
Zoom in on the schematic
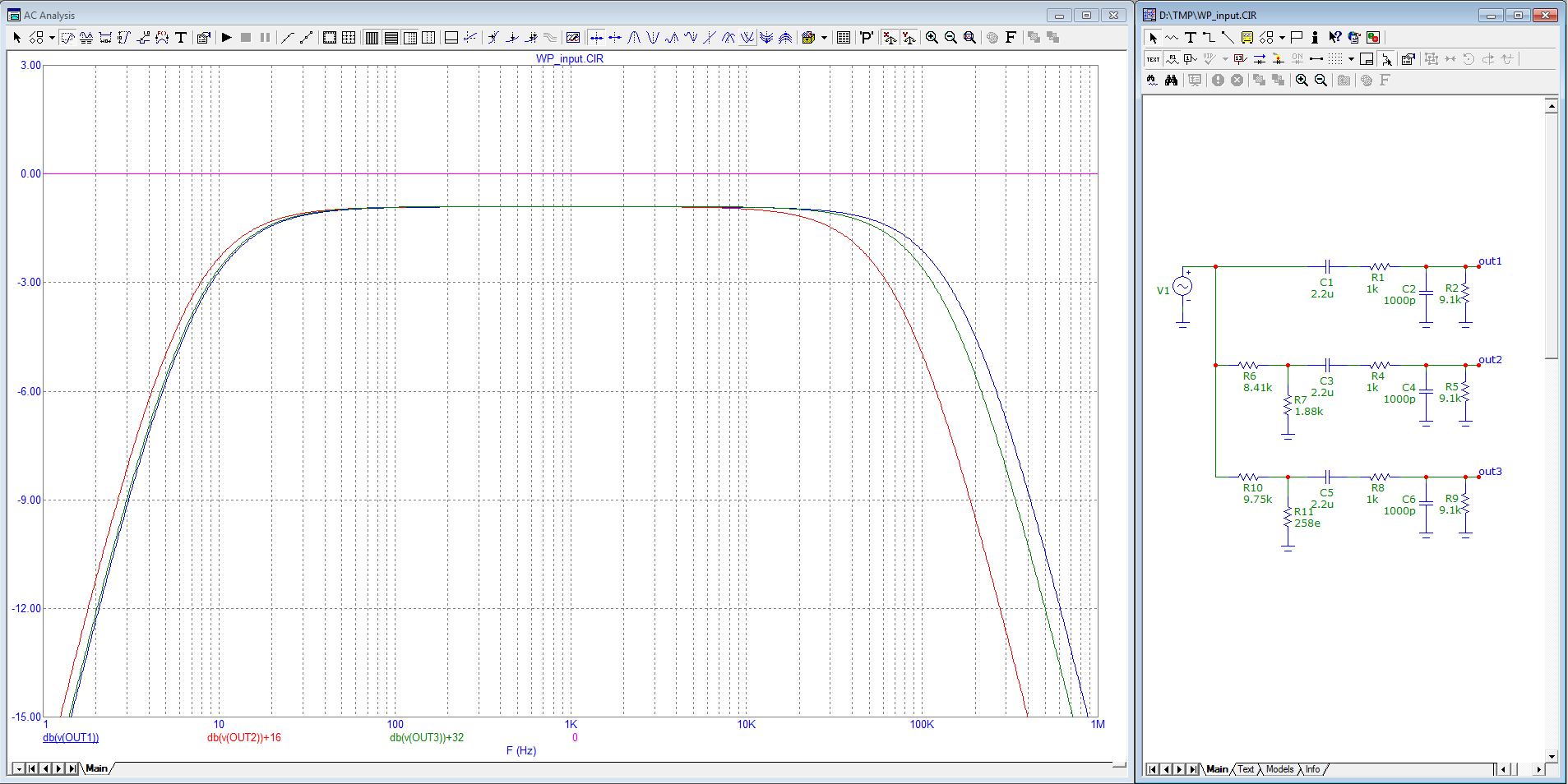tap(1302, 80)
